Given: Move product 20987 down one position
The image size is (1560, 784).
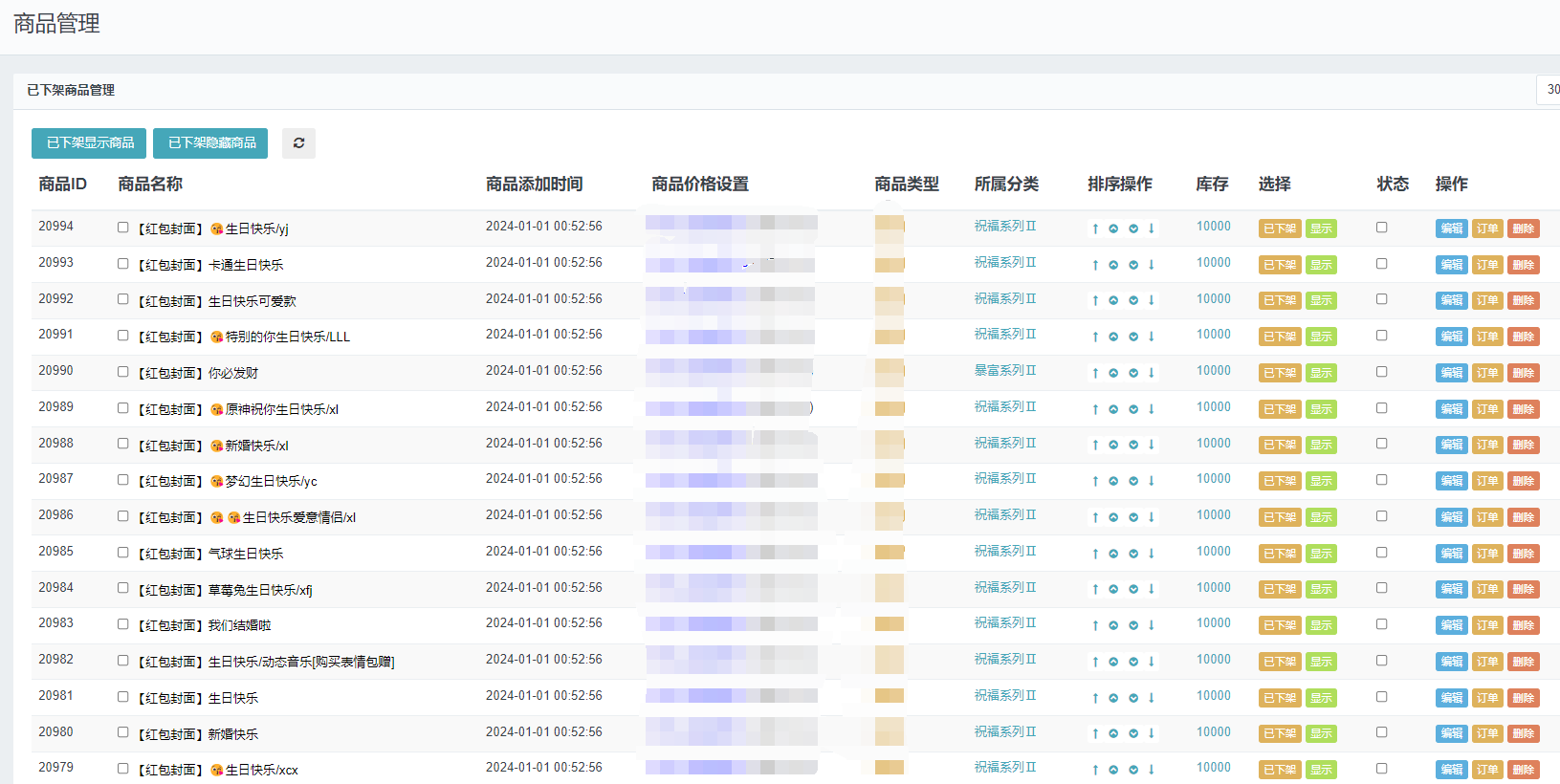Looking at the screenshot, I should (1133, 481).
